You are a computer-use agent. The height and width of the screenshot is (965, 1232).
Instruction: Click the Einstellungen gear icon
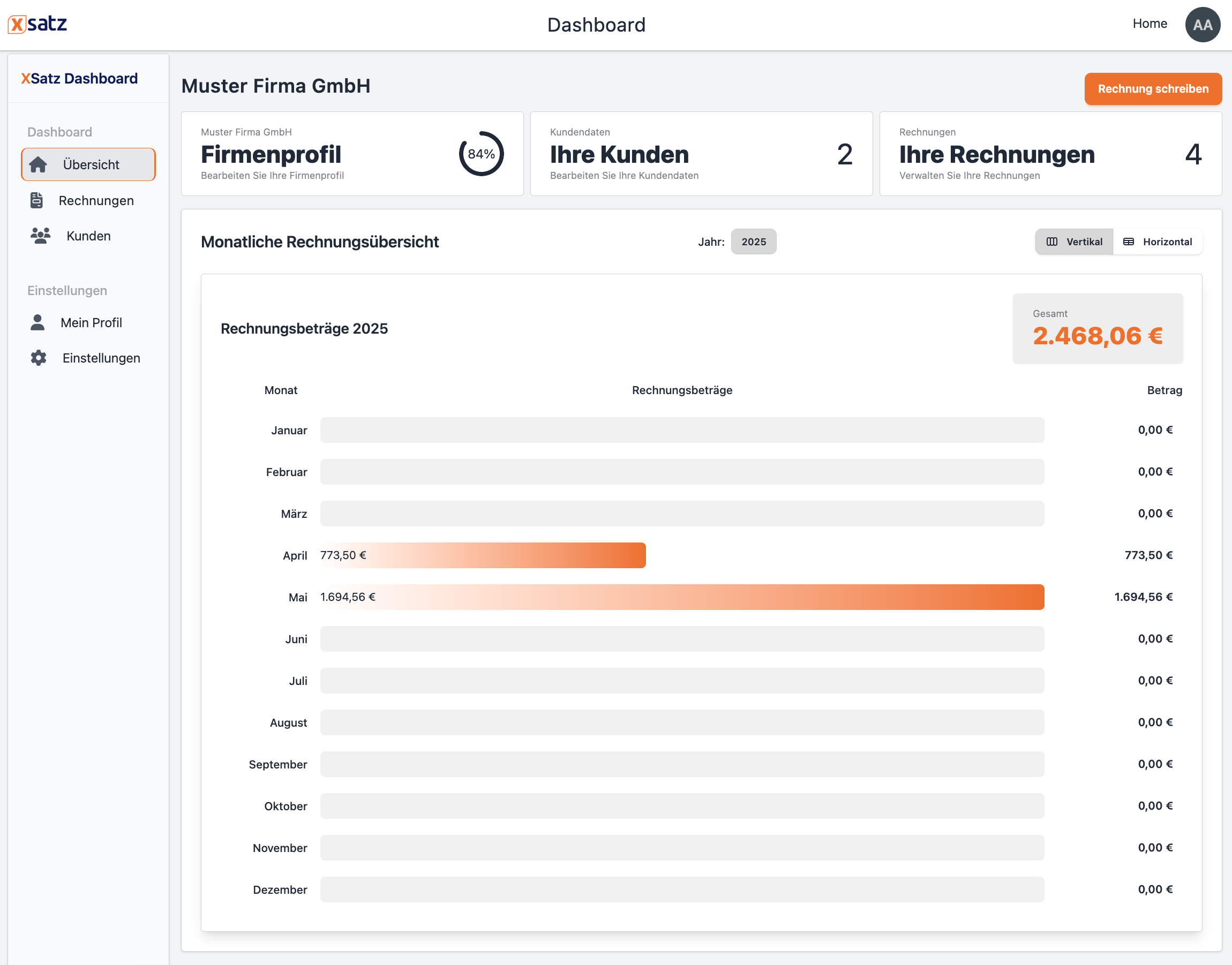click(39, 358)
